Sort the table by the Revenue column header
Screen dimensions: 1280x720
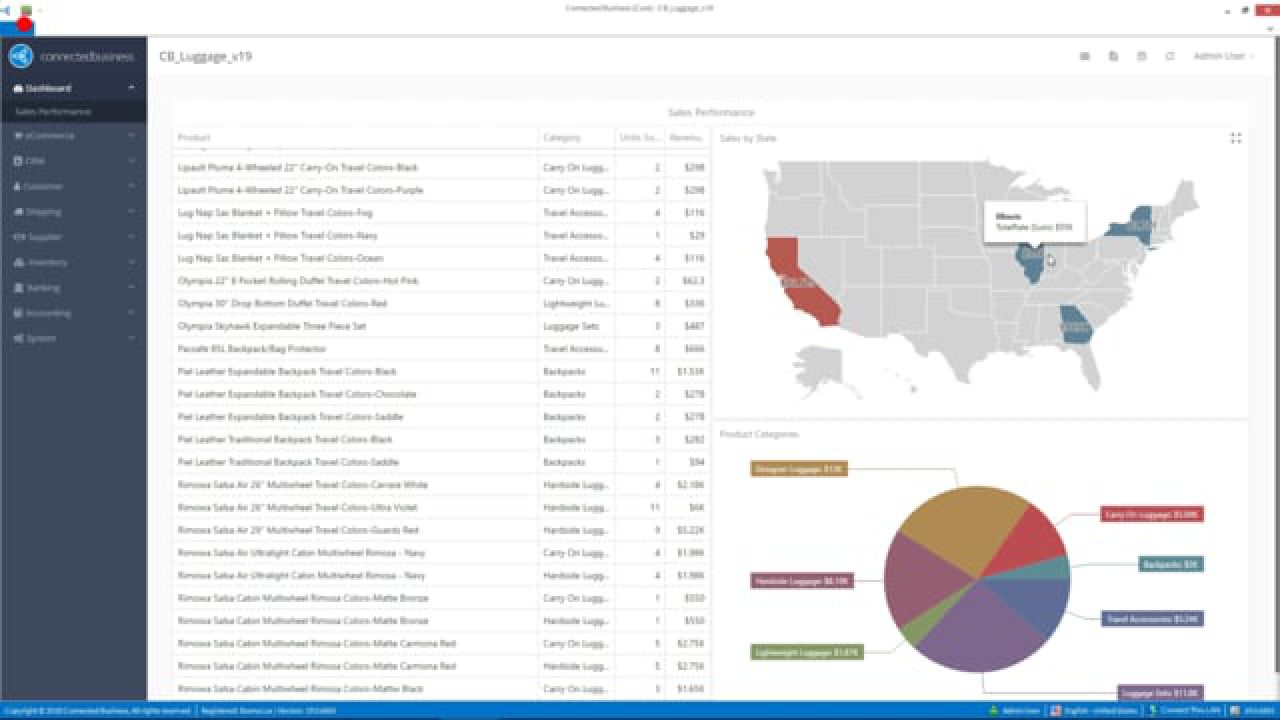click(685, 137)
